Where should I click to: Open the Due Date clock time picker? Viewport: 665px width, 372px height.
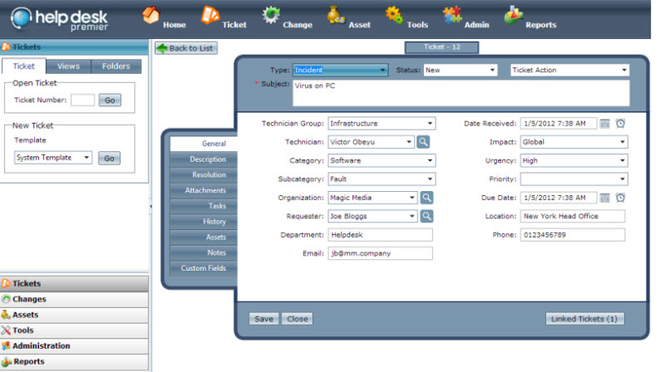point(620,198)
